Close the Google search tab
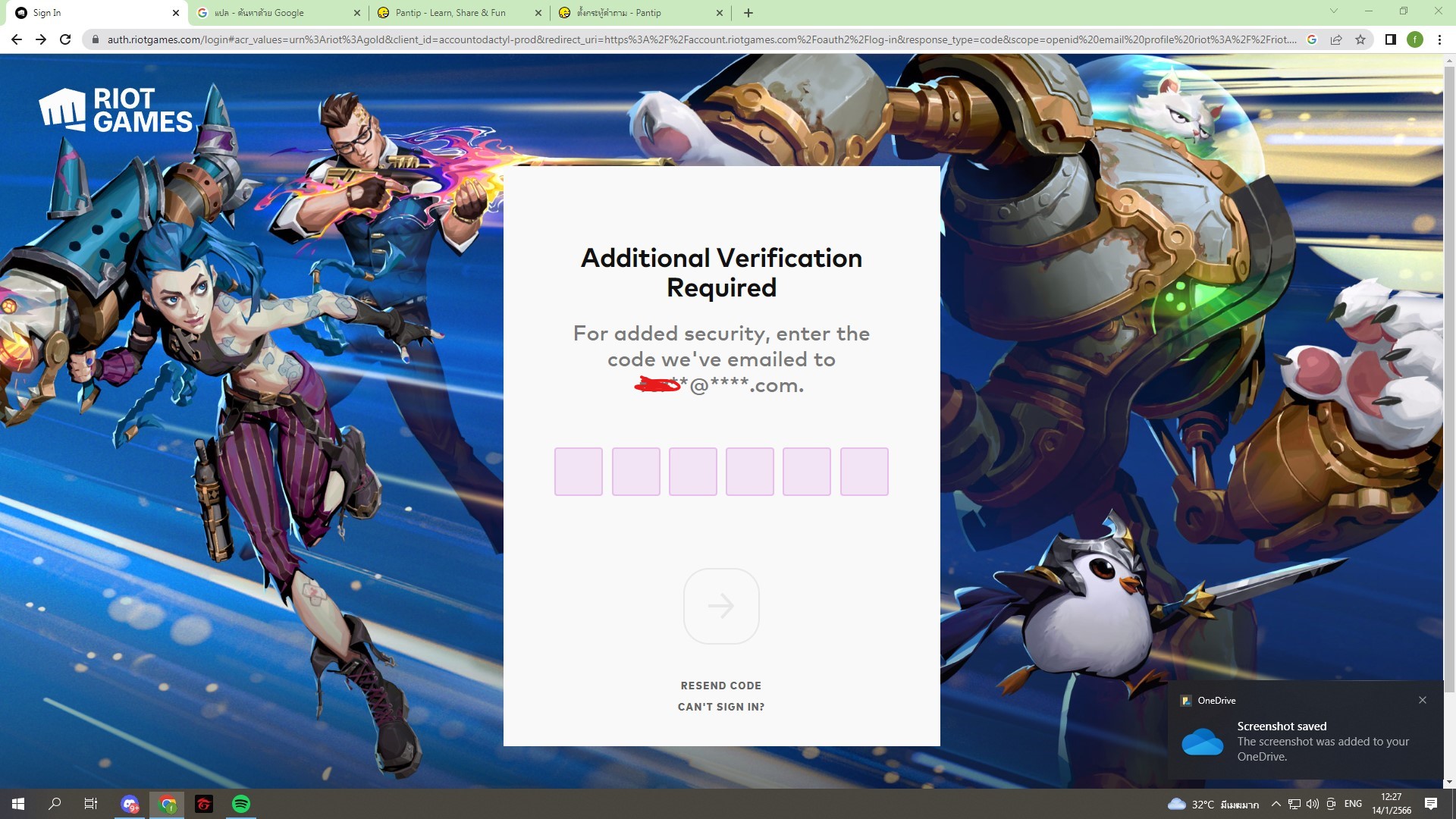 click(357, 13)
